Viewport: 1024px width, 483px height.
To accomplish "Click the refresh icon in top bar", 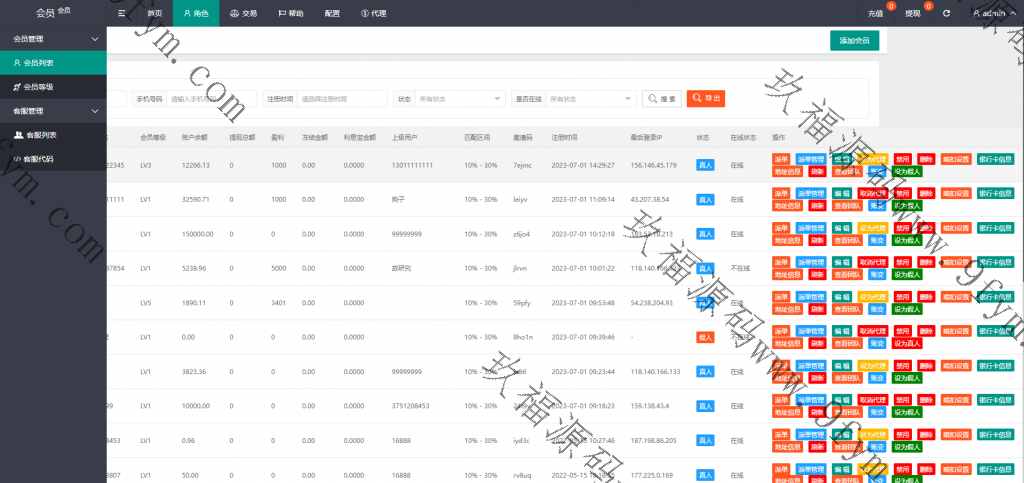I will [946, 14].
